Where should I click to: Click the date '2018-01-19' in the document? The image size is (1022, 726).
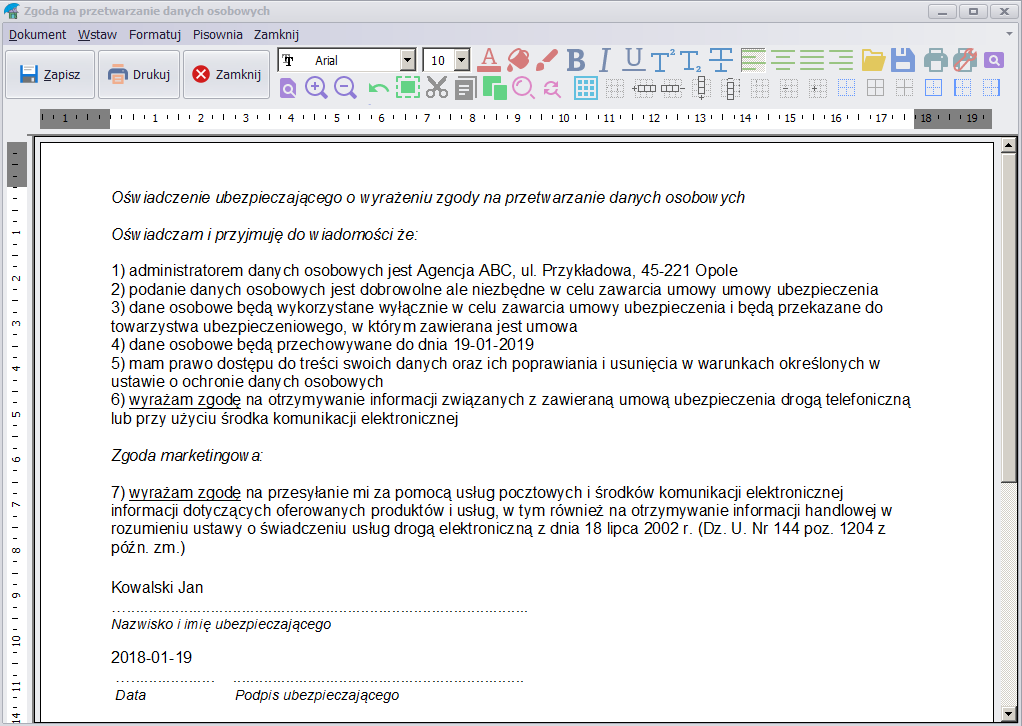[151, 657]
